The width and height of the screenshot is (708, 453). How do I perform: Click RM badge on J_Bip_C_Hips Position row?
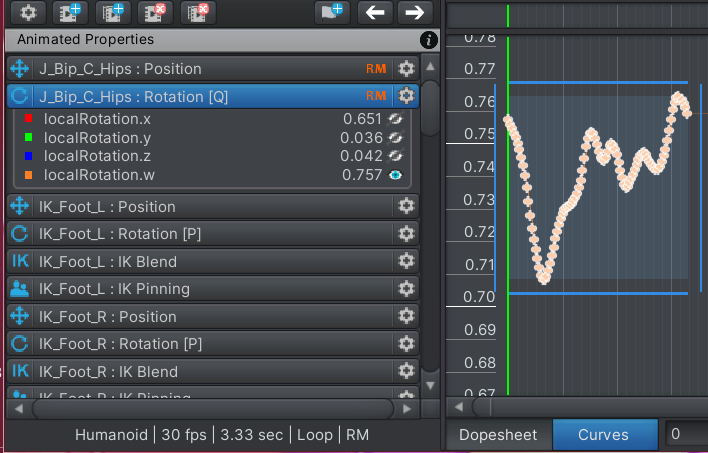click(x=376, y=69)
